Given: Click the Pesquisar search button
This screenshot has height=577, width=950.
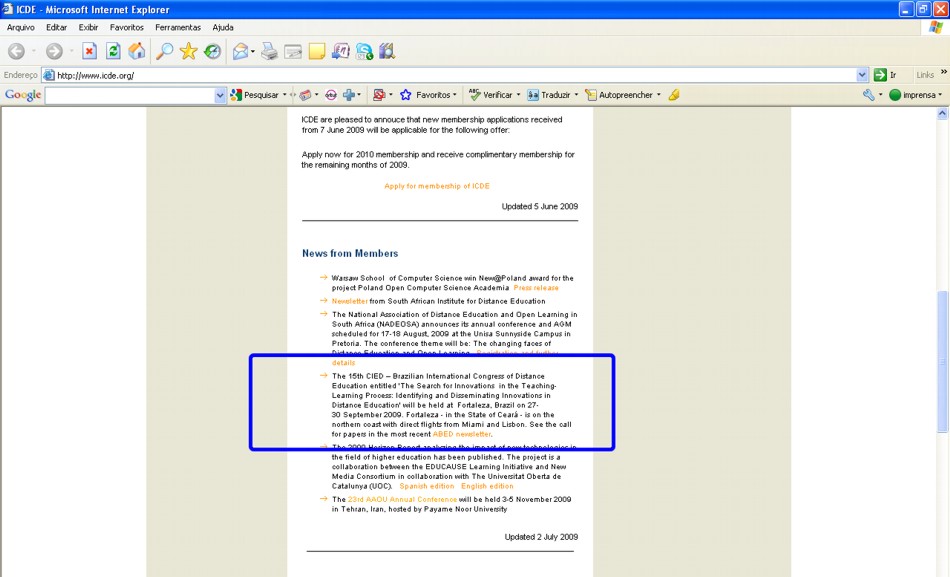Looking at the screenshot, I should (x=255, y=95).
